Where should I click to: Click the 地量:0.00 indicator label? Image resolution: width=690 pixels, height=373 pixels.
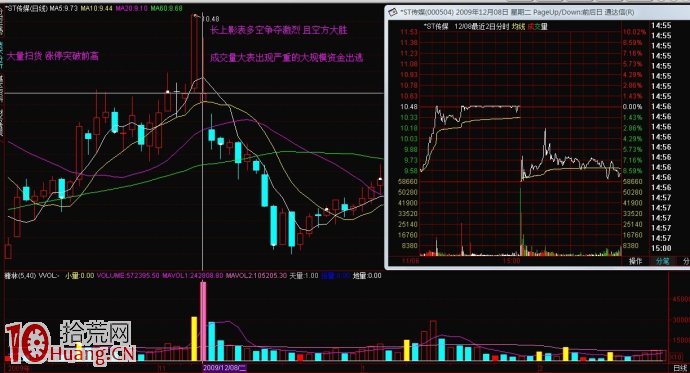click(x=367, y=276)
